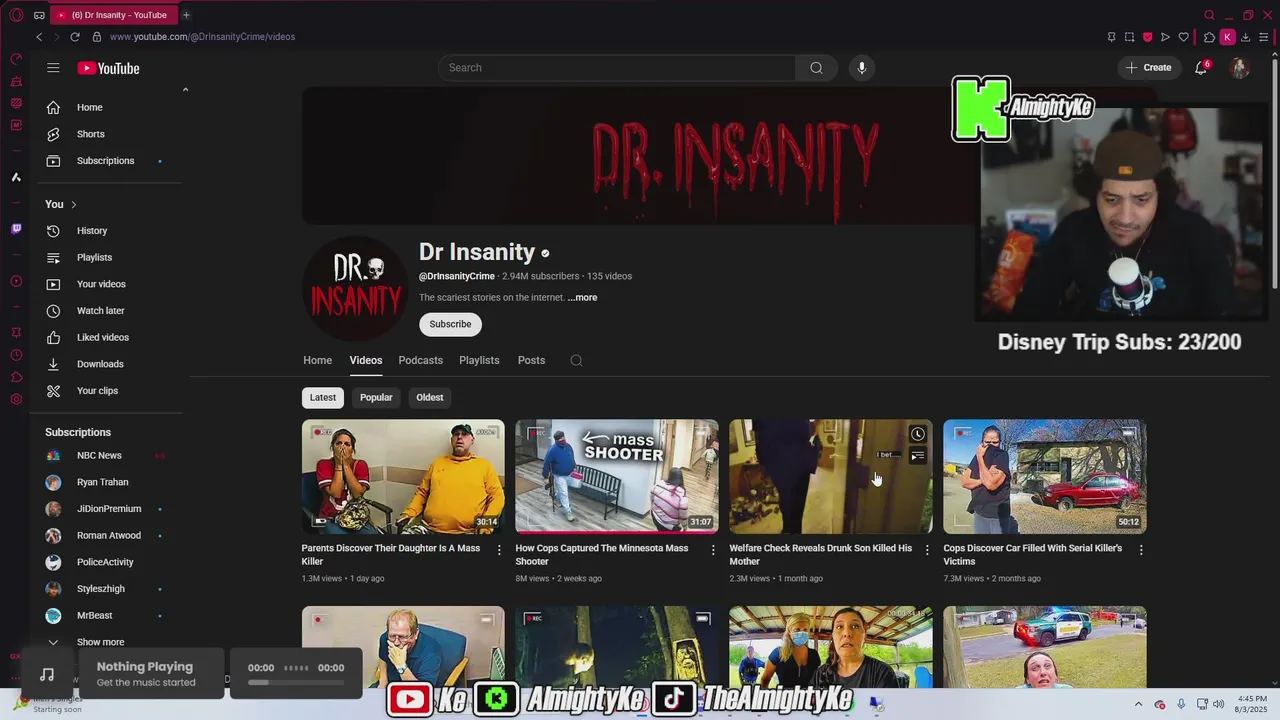Click the Opera flow send icon

coord(1165,37)
